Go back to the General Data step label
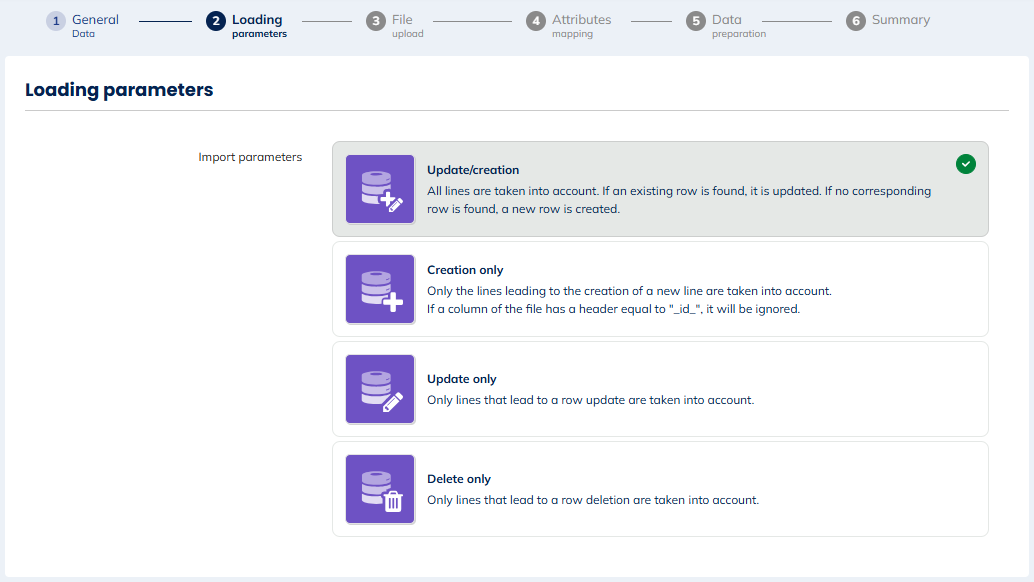 pyautogui.click(x=95, y=25)
